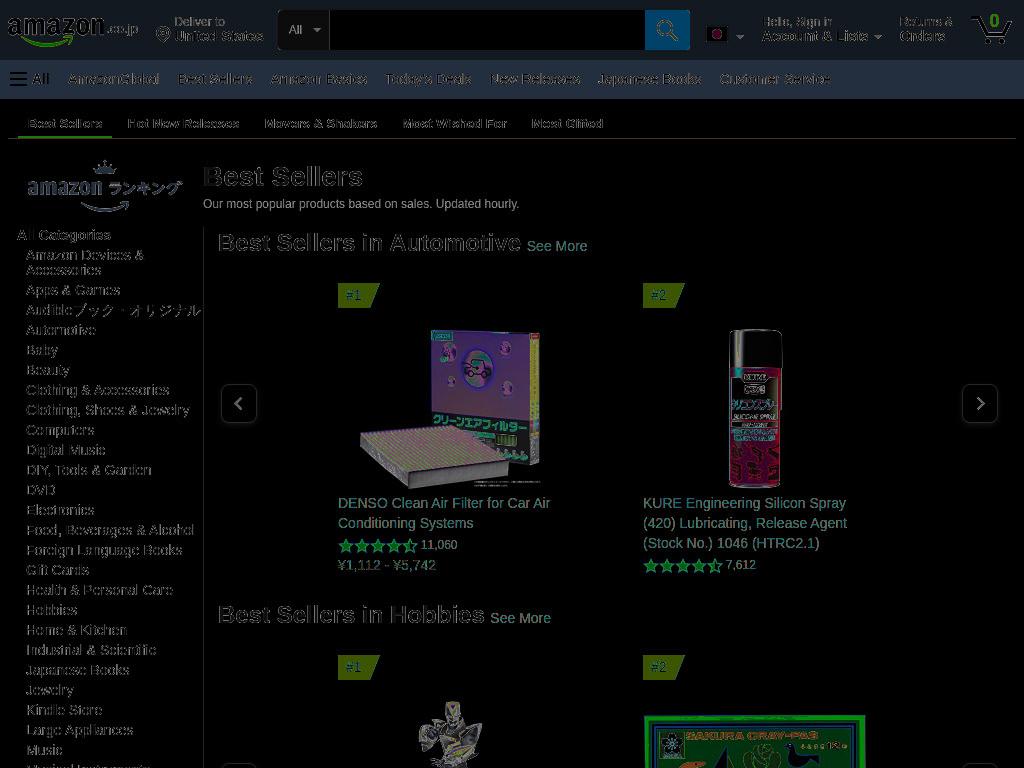Select the DVD category
Screen dimensions: 1024x768
coord(40,490)
